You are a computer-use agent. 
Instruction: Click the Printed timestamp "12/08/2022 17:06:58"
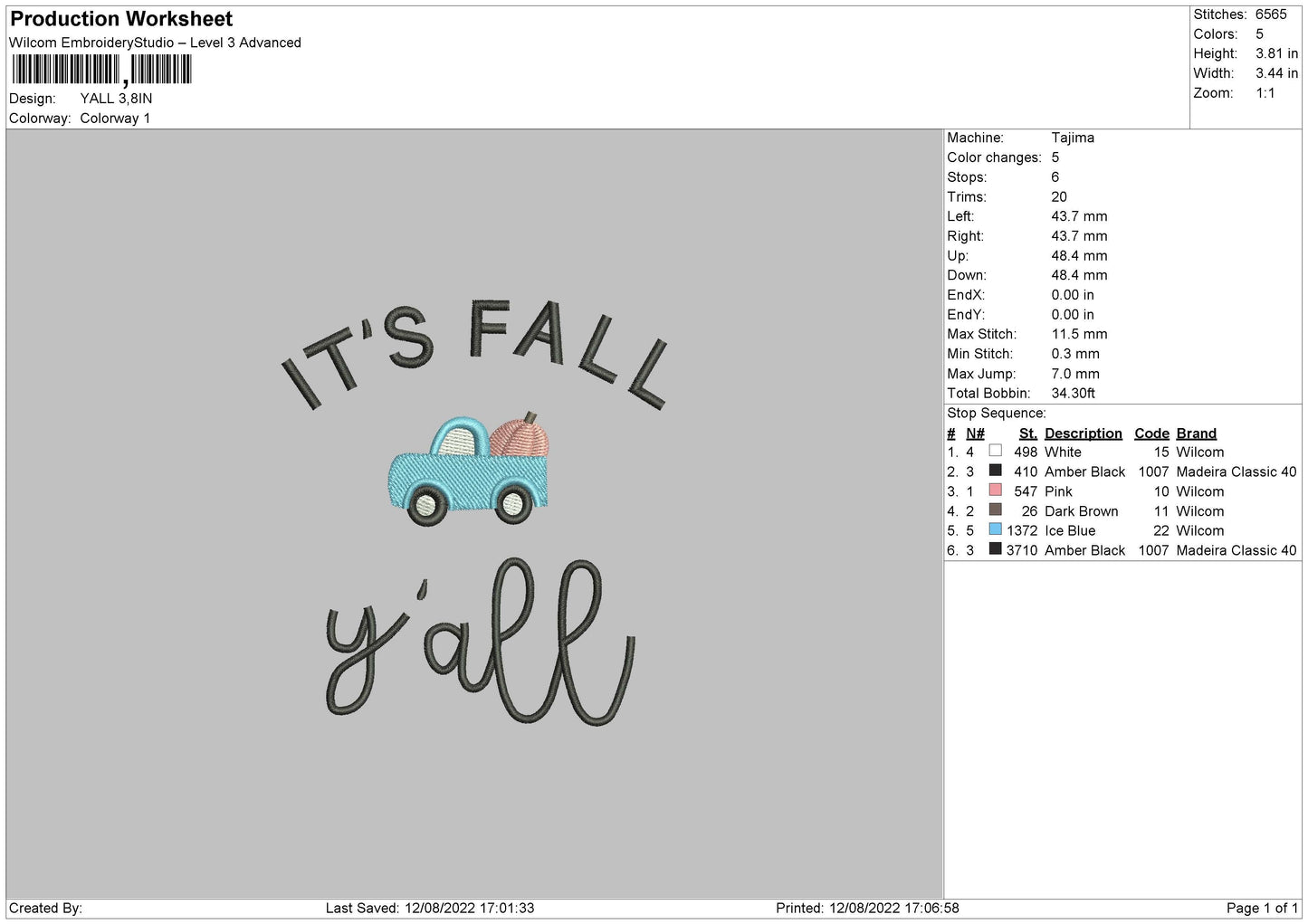coord(894,908)
